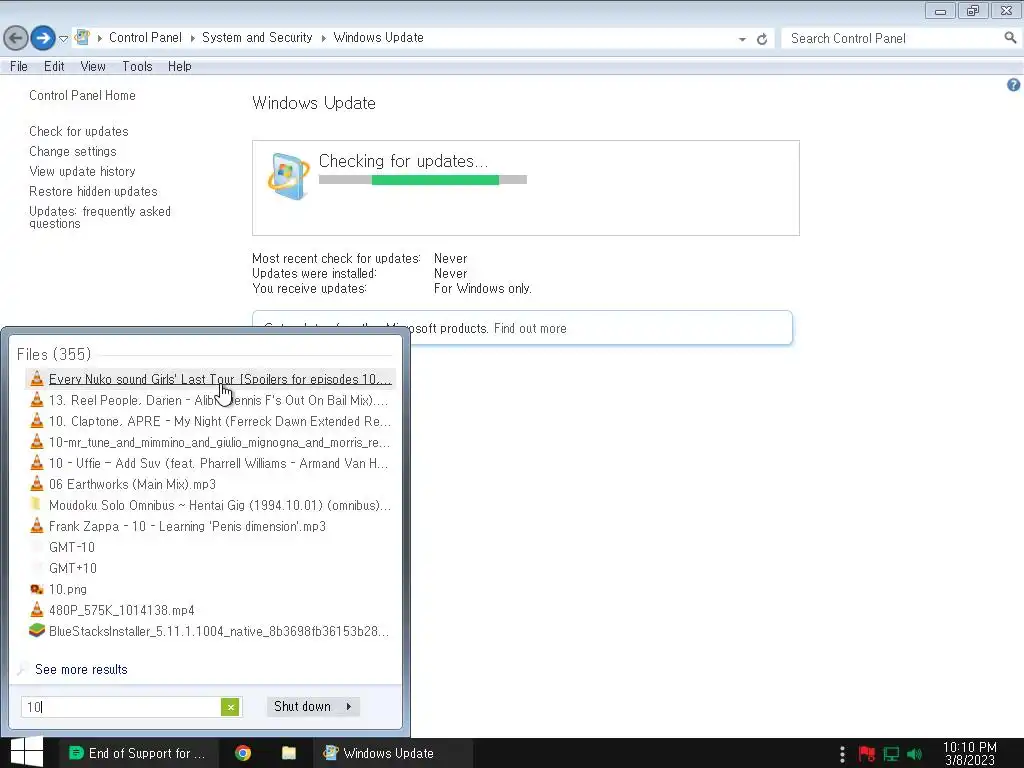This screenshot has height=768, width=1024.
Task: Click the Windows Update shield icon
Action: 288,176
